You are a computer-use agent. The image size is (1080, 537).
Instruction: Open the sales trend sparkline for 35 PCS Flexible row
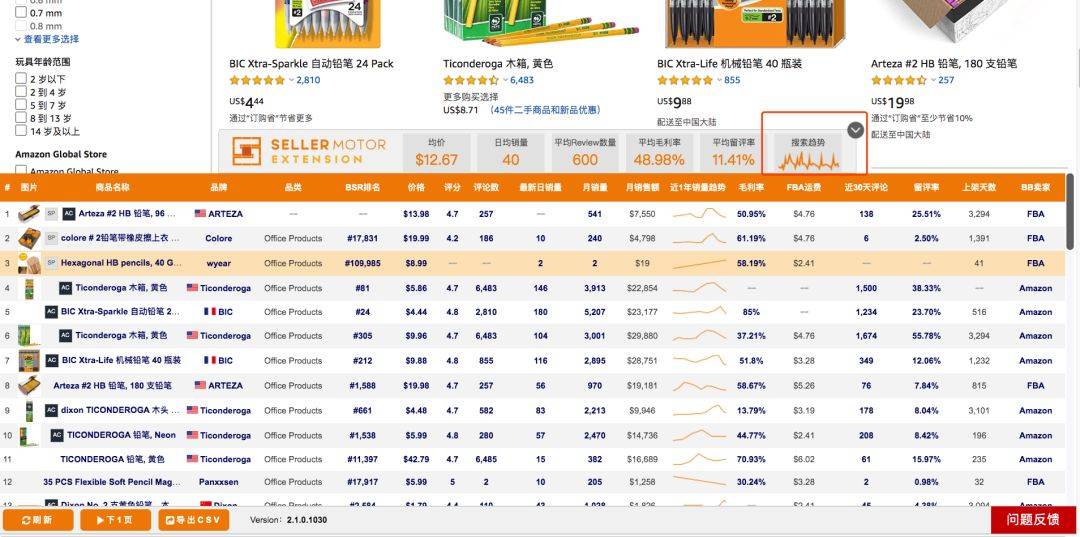(699, 481)
